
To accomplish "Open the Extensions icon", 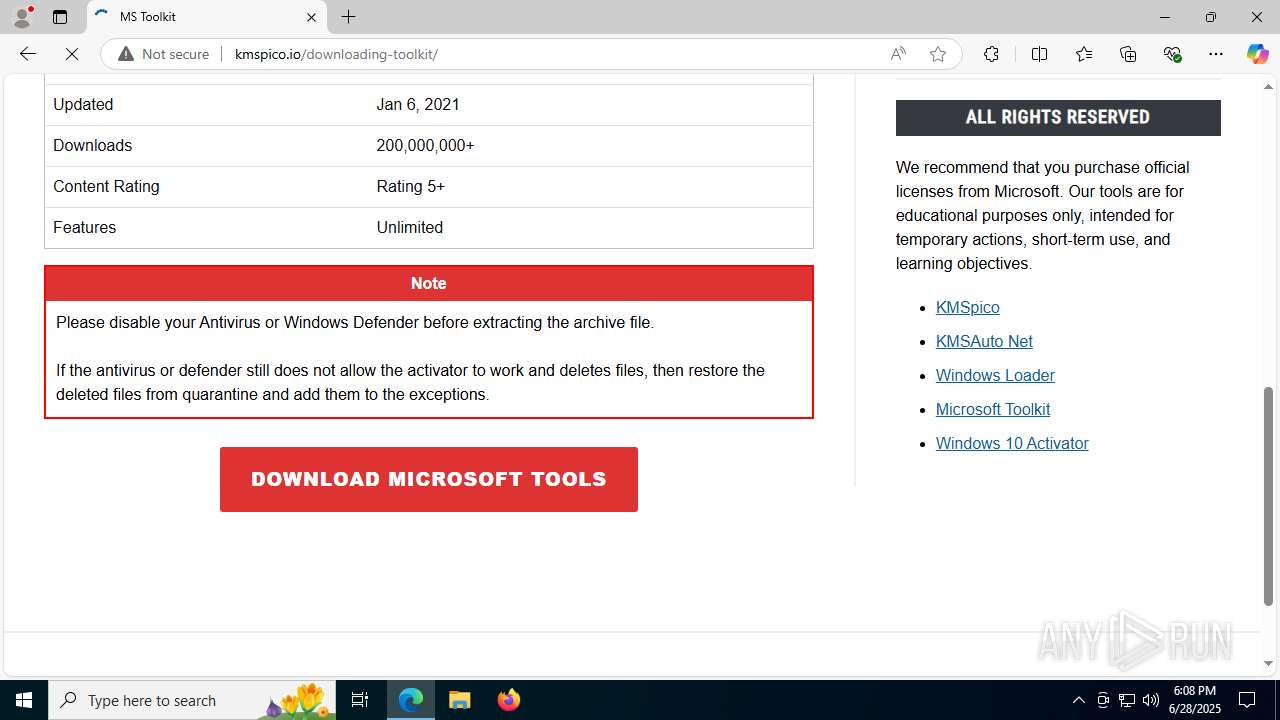I will click(x=991, y=54).
